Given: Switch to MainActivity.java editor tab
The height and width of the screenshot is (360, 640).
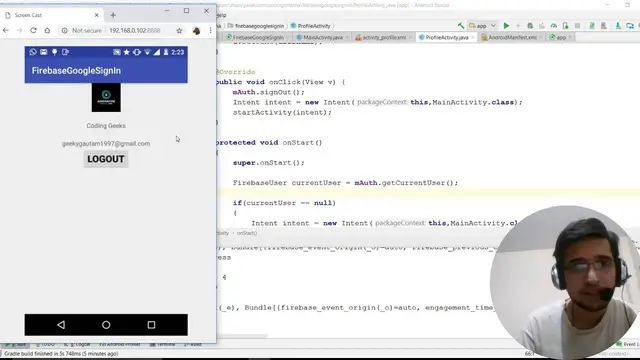Looking at the screenshot, I should pos(322,37).
